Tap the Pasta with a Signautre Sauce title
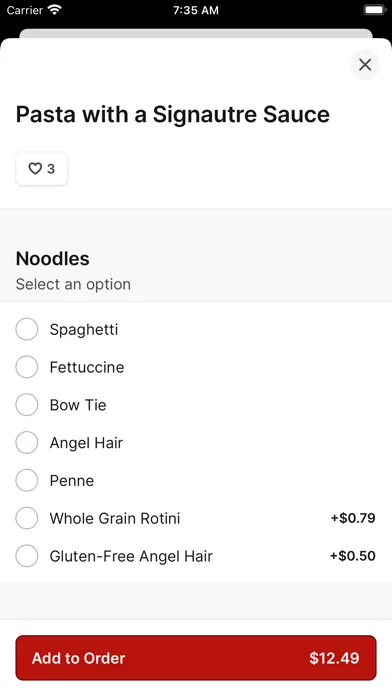The image size is (392, 696). click(x=173, y=115)
